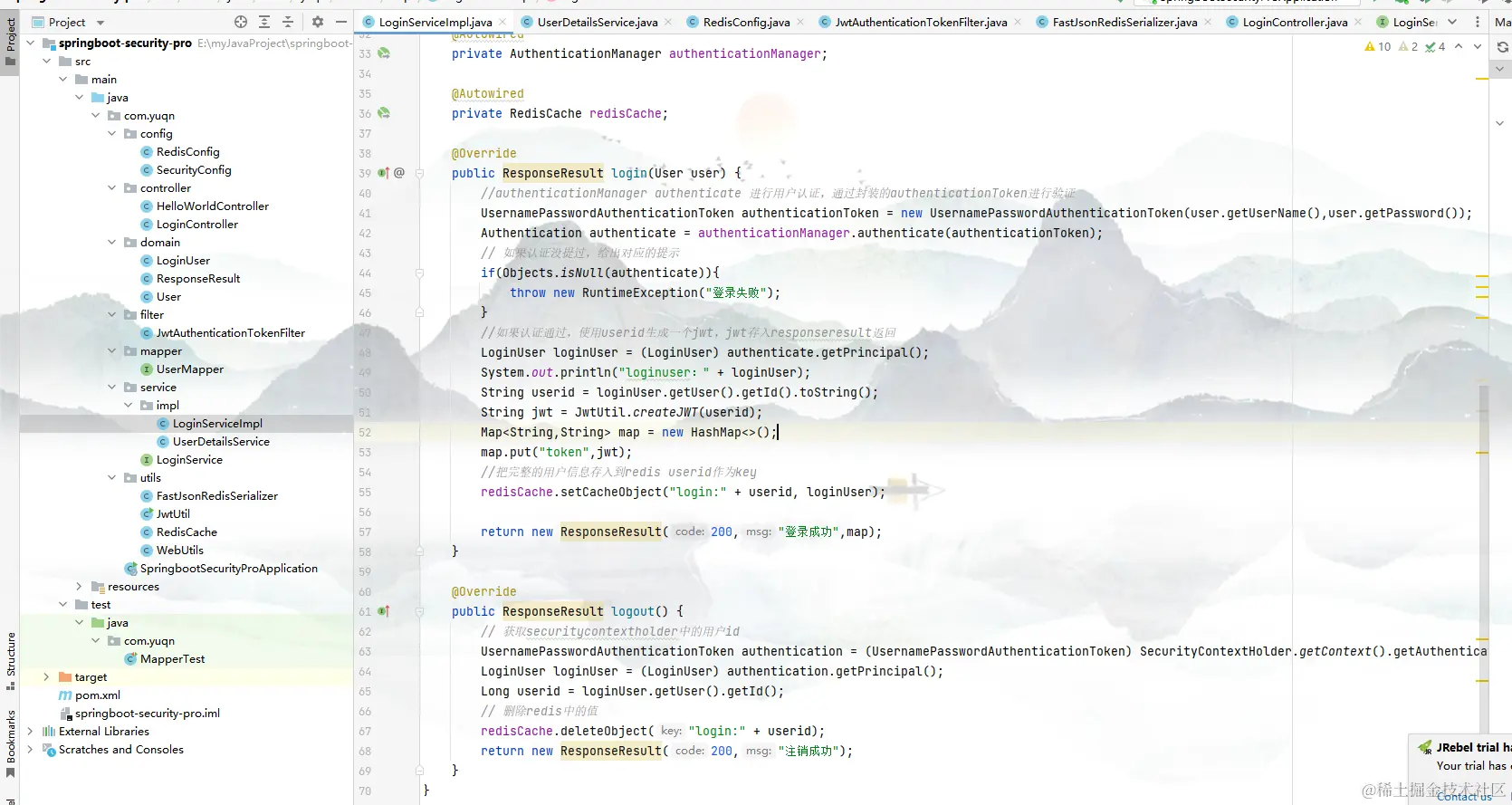Expand the target folder
This screenshot has height=805, width=1512.
46,676
